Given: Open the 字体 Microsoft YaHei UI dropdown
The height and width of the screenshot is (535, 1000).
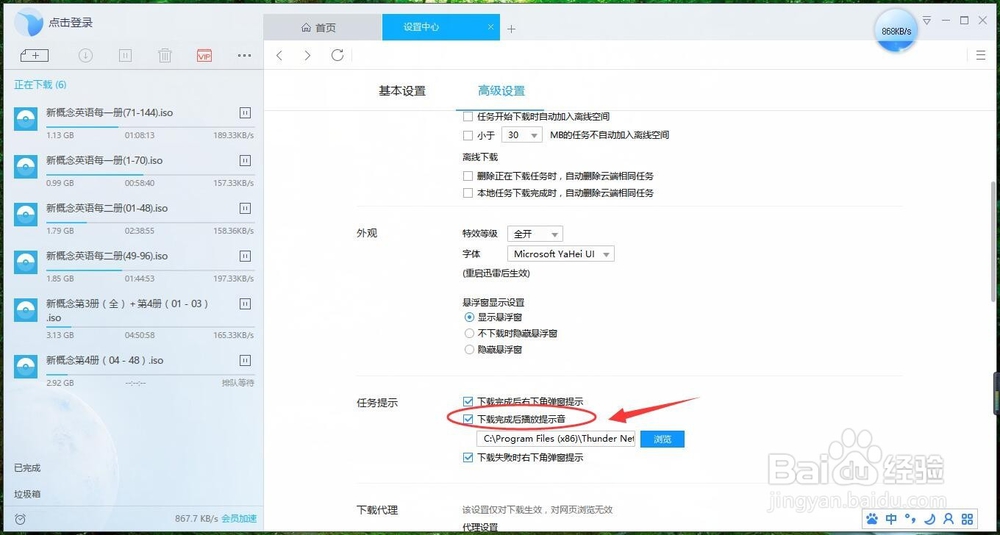Looking at the screenshot, I should point(560,254).
